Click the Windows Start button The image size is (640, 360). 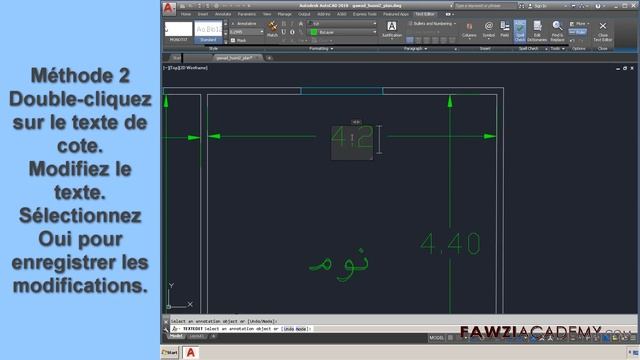(x=169, y=352)
